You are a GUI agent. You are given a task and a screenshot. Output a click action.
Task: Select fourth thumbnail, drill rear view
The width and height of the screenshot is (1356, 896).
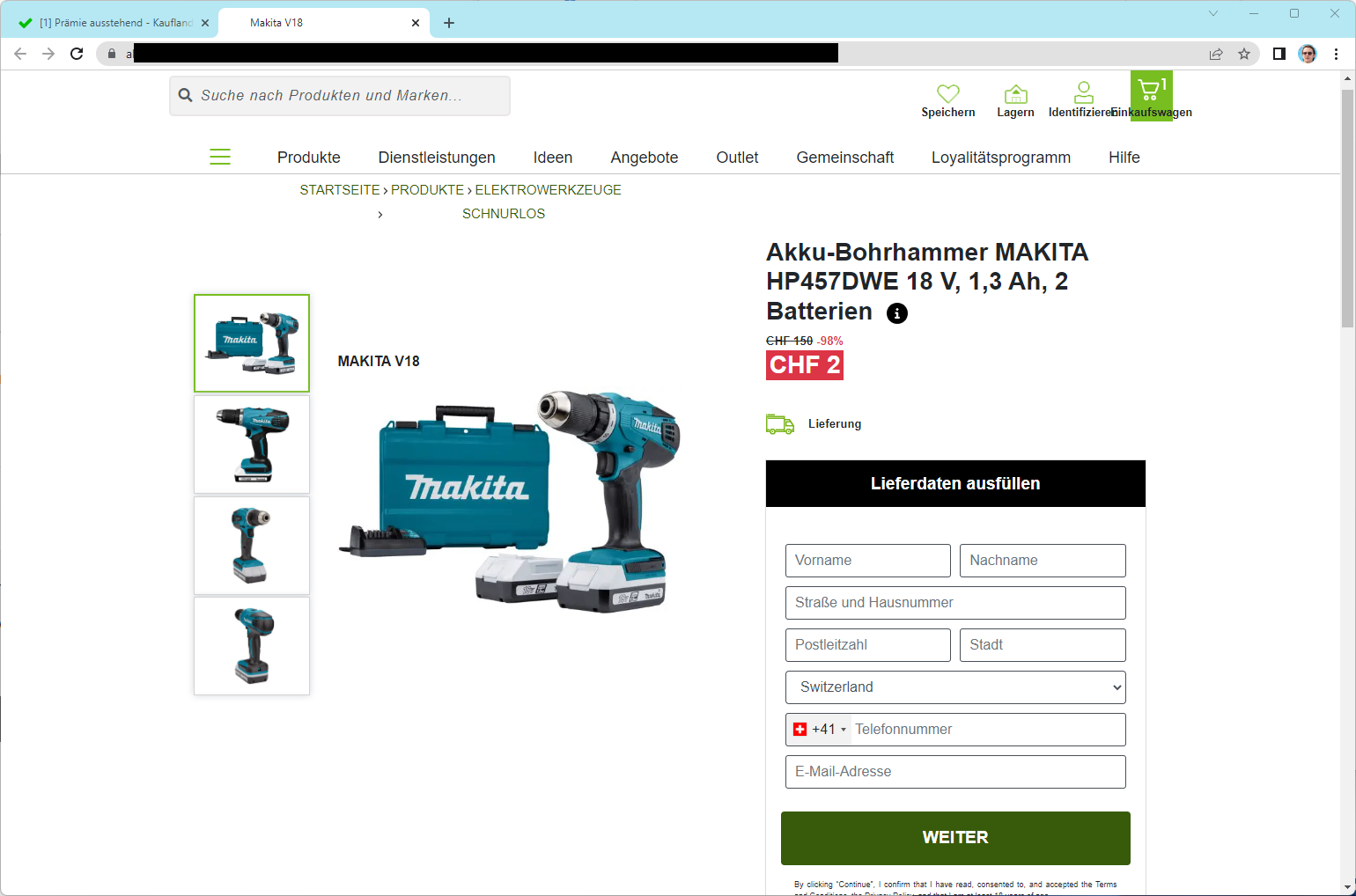(252, 646)
